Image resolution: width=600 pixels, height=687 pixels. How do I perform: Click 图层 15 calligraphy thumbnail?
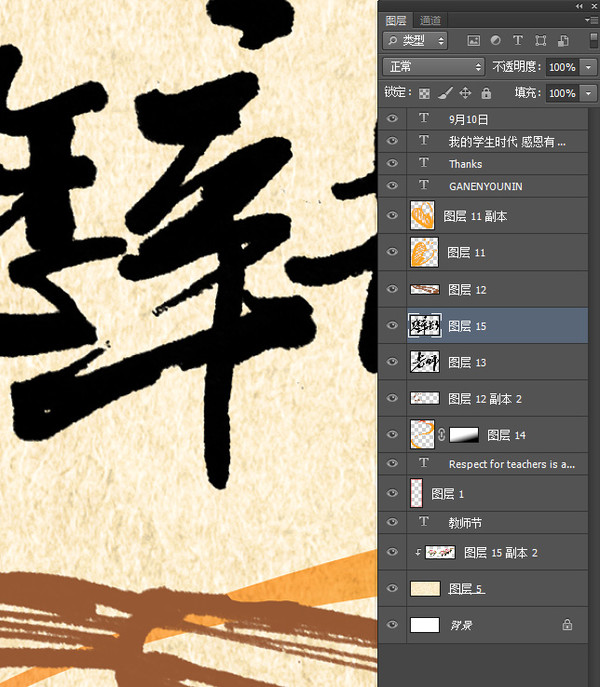425,326
